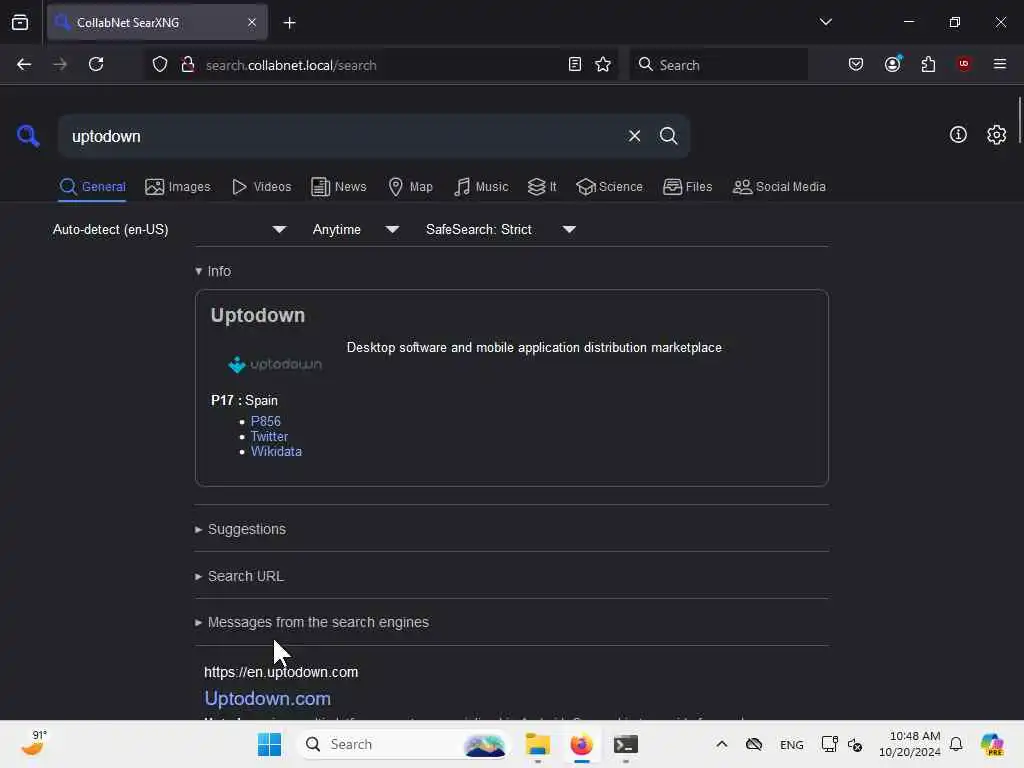Click the Windows taskbar Search box
The width and height of the screenshot is (1024, 768).
point(403,744)
